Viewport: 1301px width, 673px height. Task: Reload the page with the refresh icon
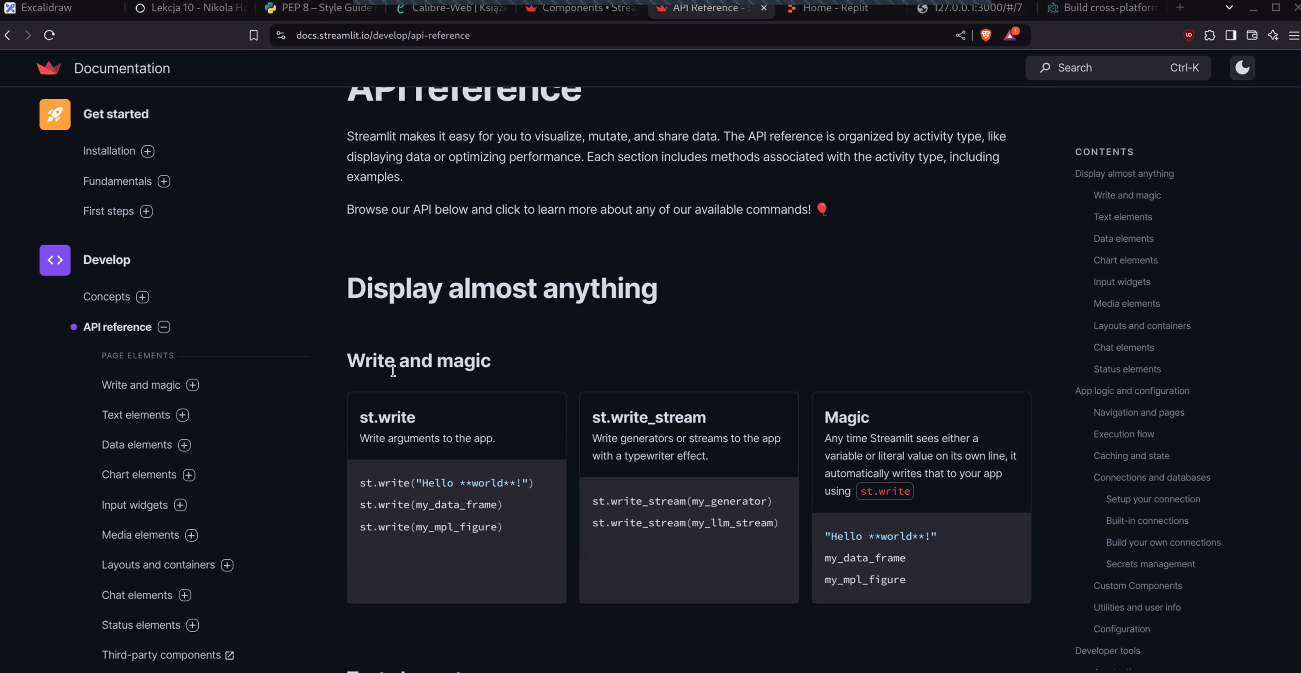tap(49, 35)
